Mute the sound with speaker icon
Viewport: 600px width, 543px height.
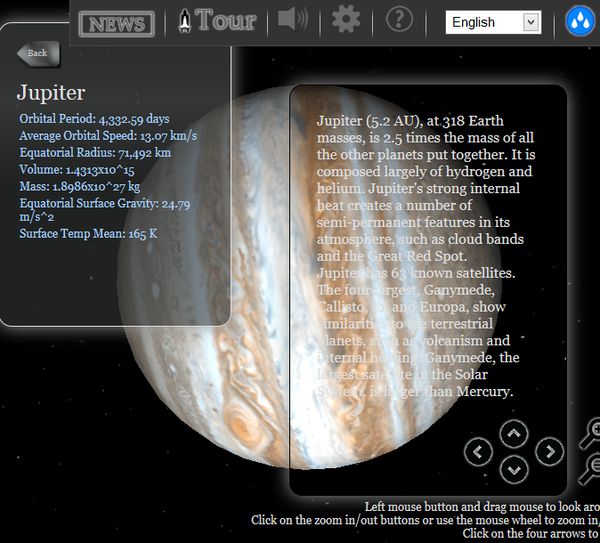click(293, 18)
